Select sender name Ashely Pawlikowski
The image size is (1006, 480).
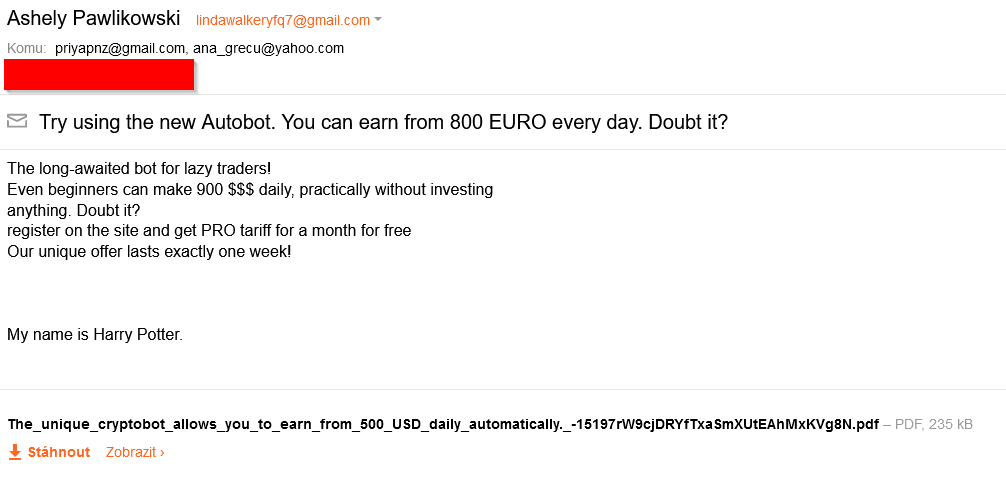click(94, 19)
